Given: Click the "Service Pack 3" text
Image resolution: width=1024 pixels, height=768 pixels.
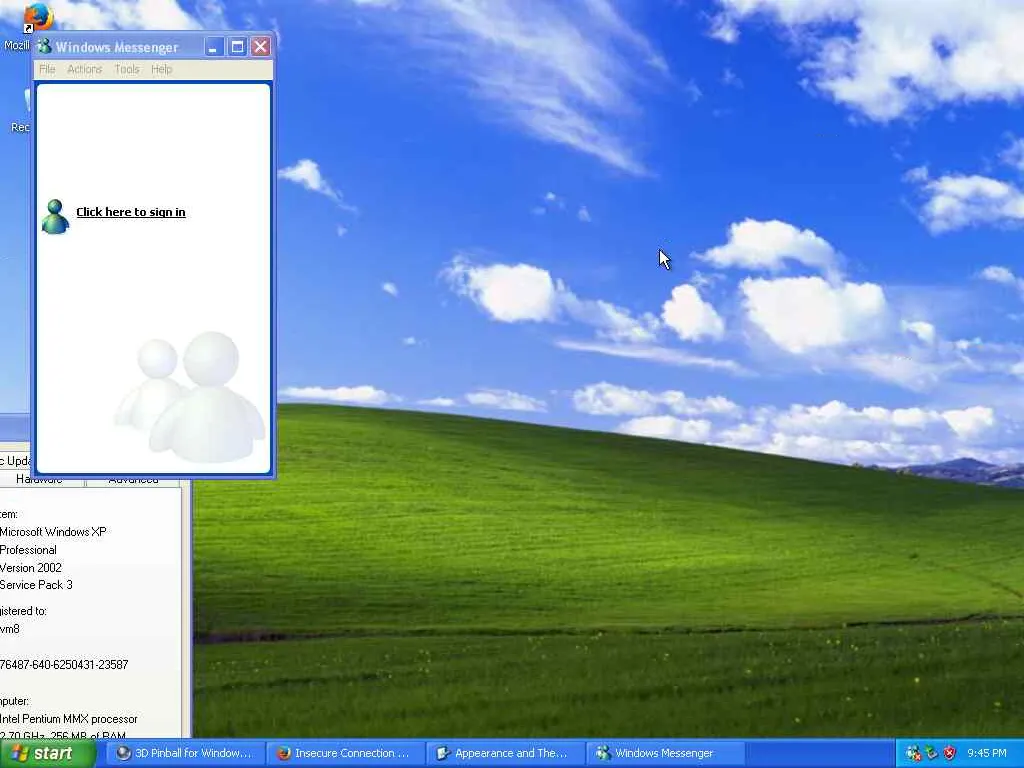Looking at the screenshot, I should click(x=36, y=584).
